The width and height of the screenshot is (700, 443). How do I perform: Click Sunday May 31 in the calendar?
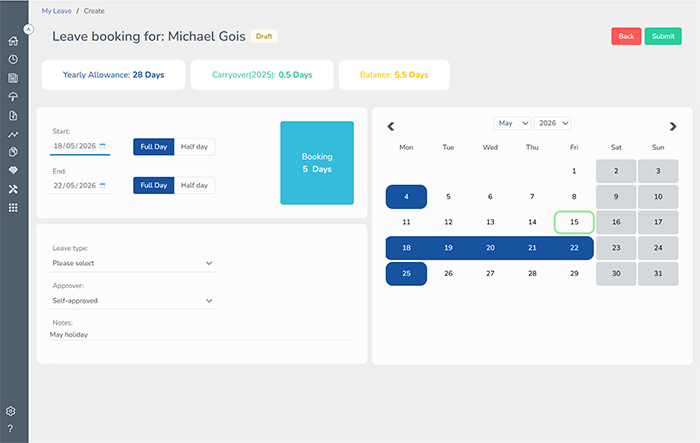click(658, 273)
